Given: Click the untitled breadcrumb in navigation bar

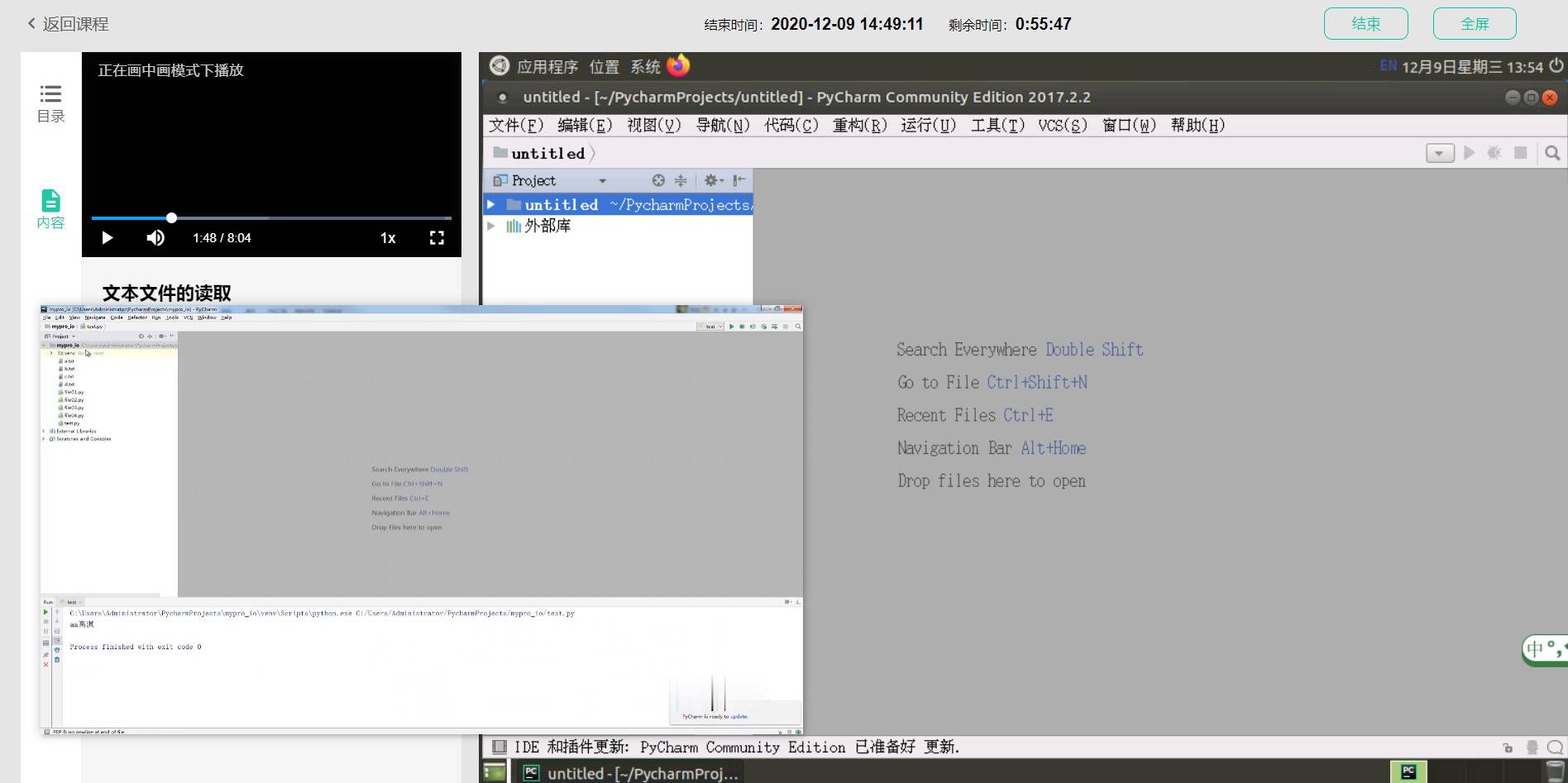Looking at the screenshot, I should (x=539, y=153).
